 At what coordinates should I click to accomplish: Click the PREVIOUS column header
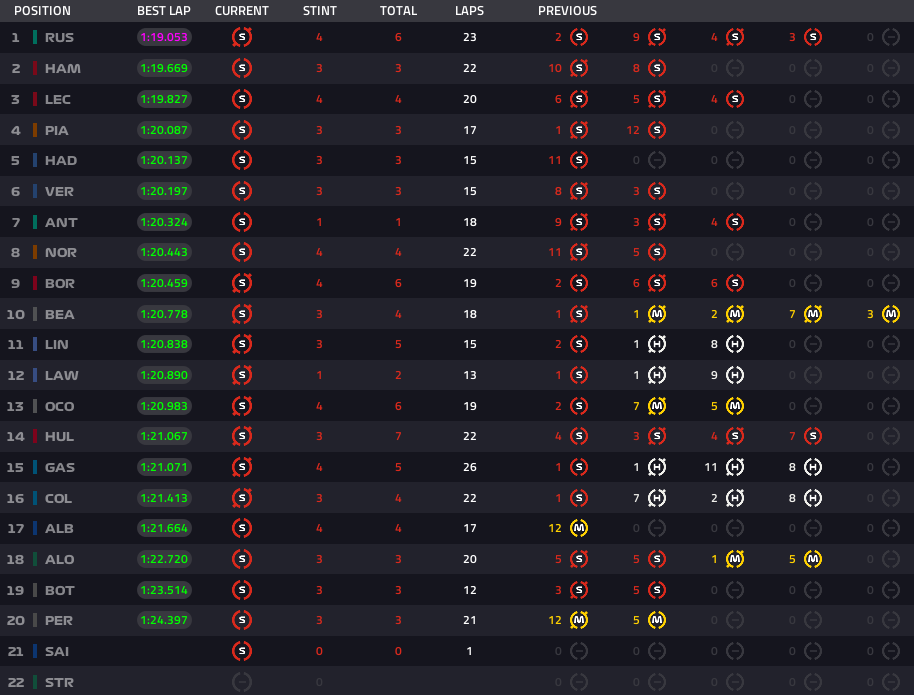tap(567, 11)
